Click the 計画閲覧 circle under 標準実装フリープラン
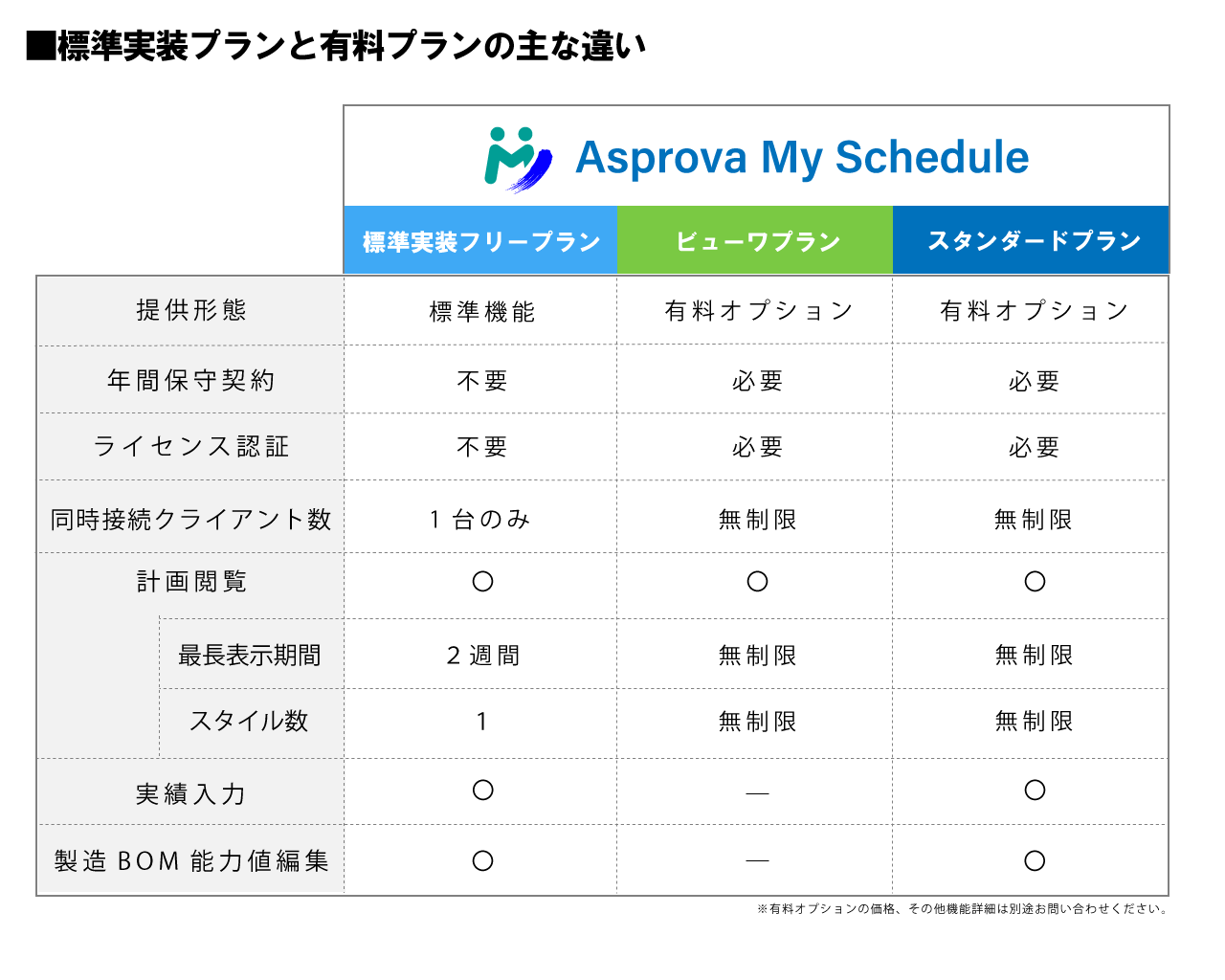1225x980 pixels. coord(483,582)
